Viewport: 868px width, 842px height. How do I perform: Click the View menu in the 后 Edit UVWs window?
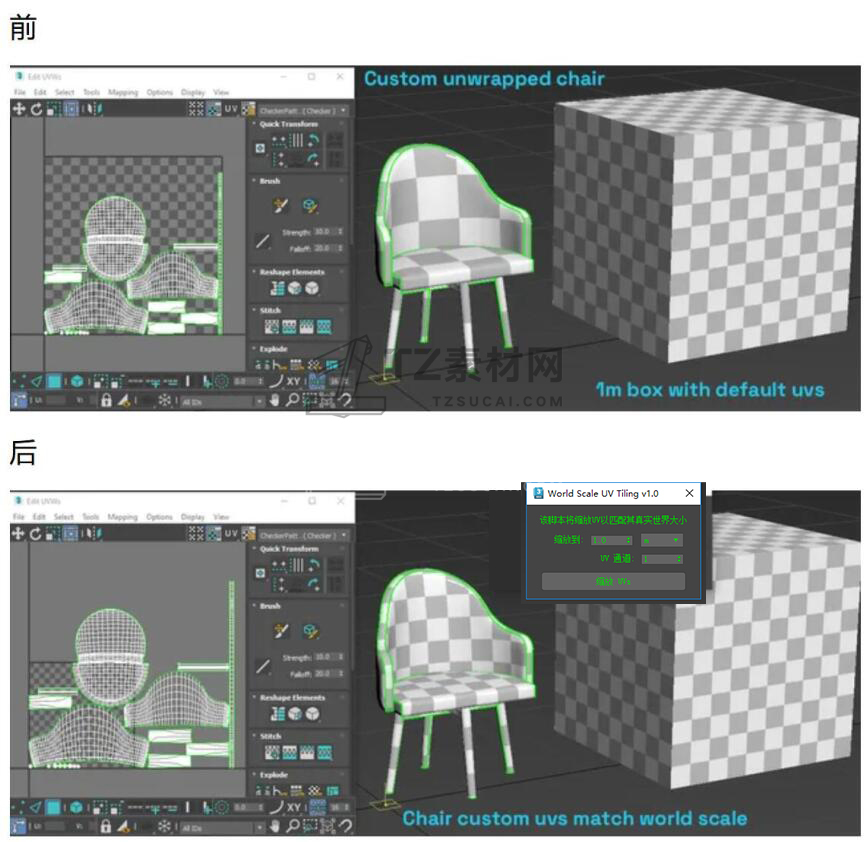coord(221,516)
